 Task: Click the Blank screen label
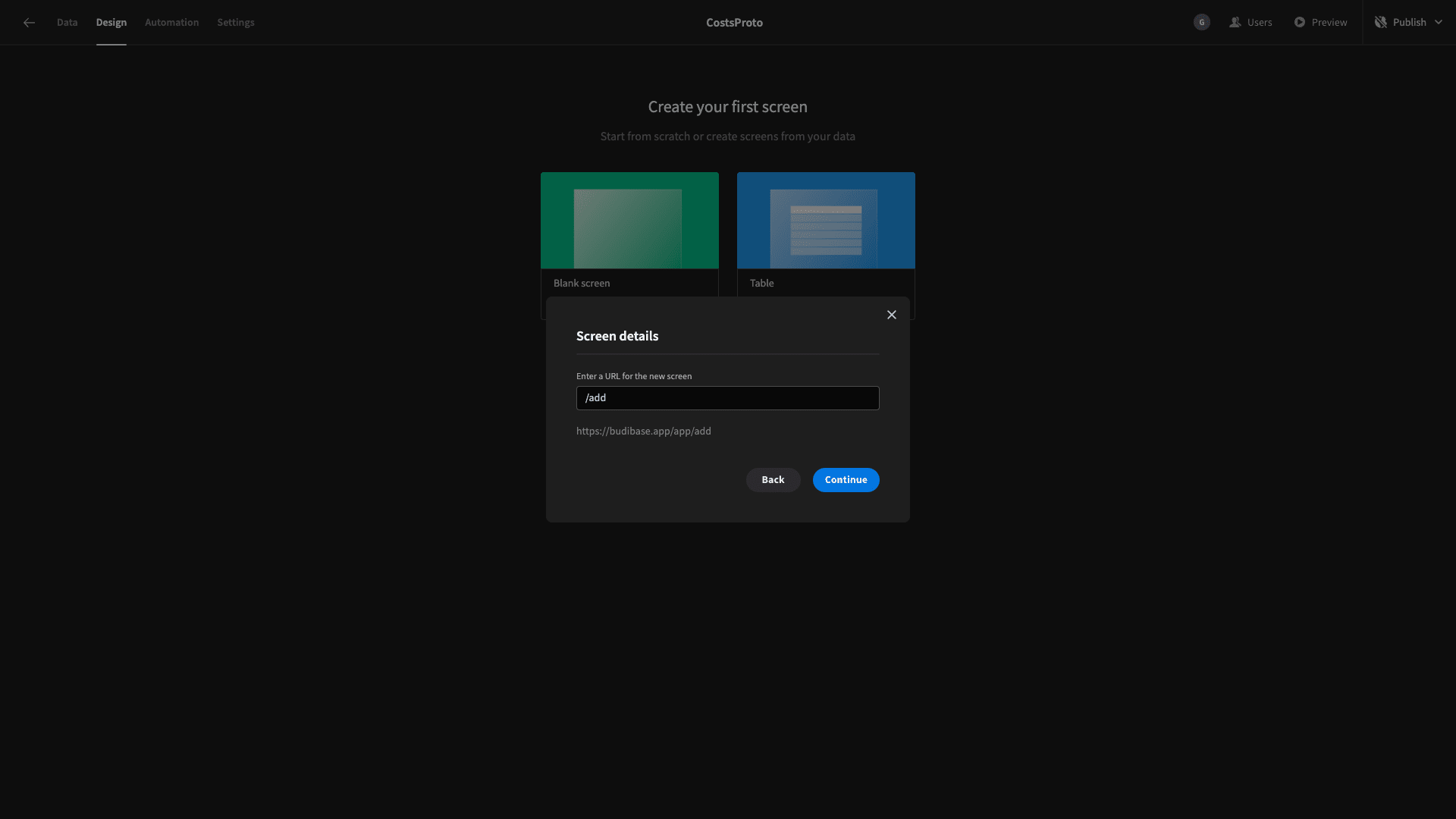[581, 283]
